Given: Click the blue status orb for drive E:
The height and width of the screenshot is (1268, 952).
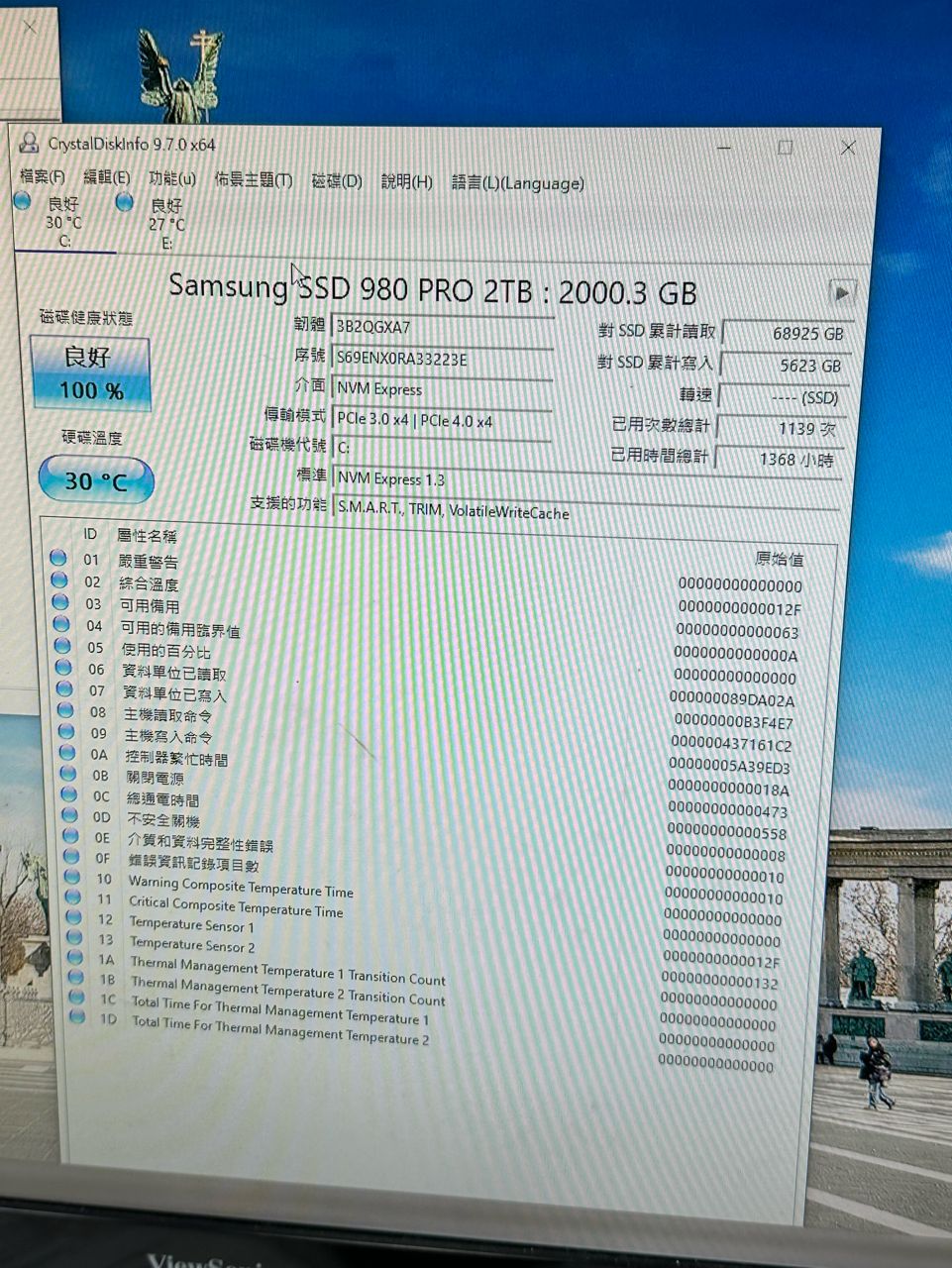Looking at the screenshot, I should tap(124, 203).
